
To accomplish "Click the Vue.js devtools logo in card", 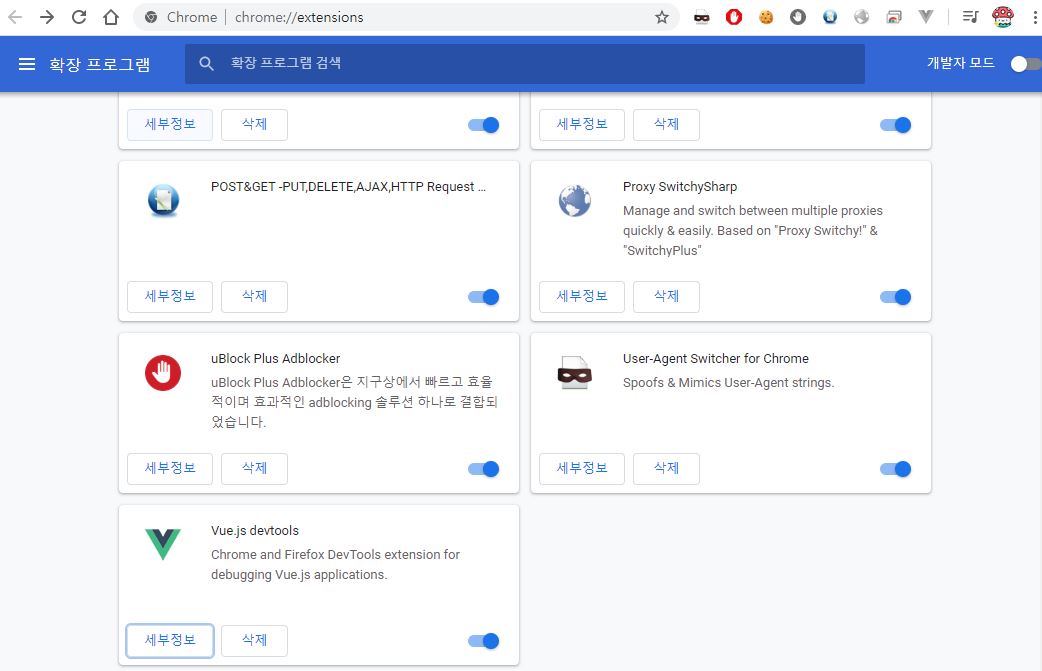I will 163,544.
